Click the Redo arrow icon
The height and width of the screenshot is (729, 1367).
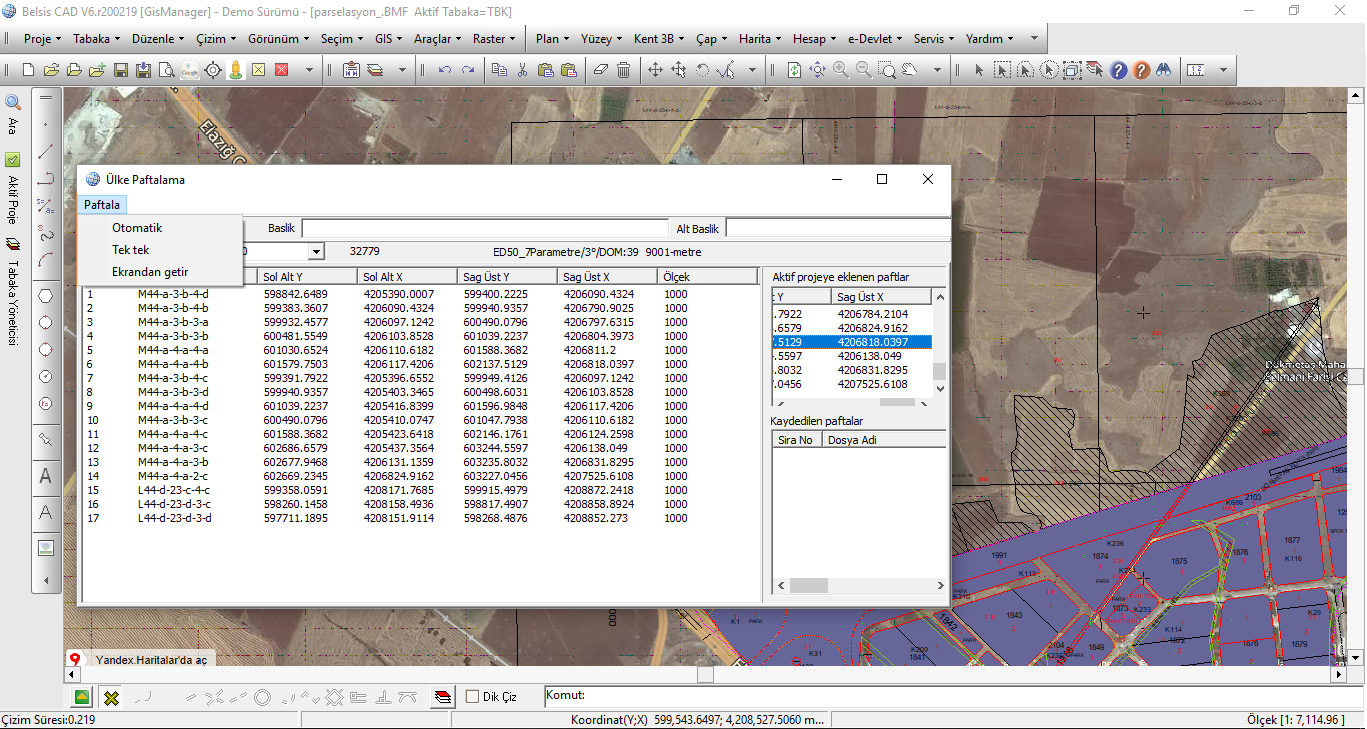coord(468,70)
